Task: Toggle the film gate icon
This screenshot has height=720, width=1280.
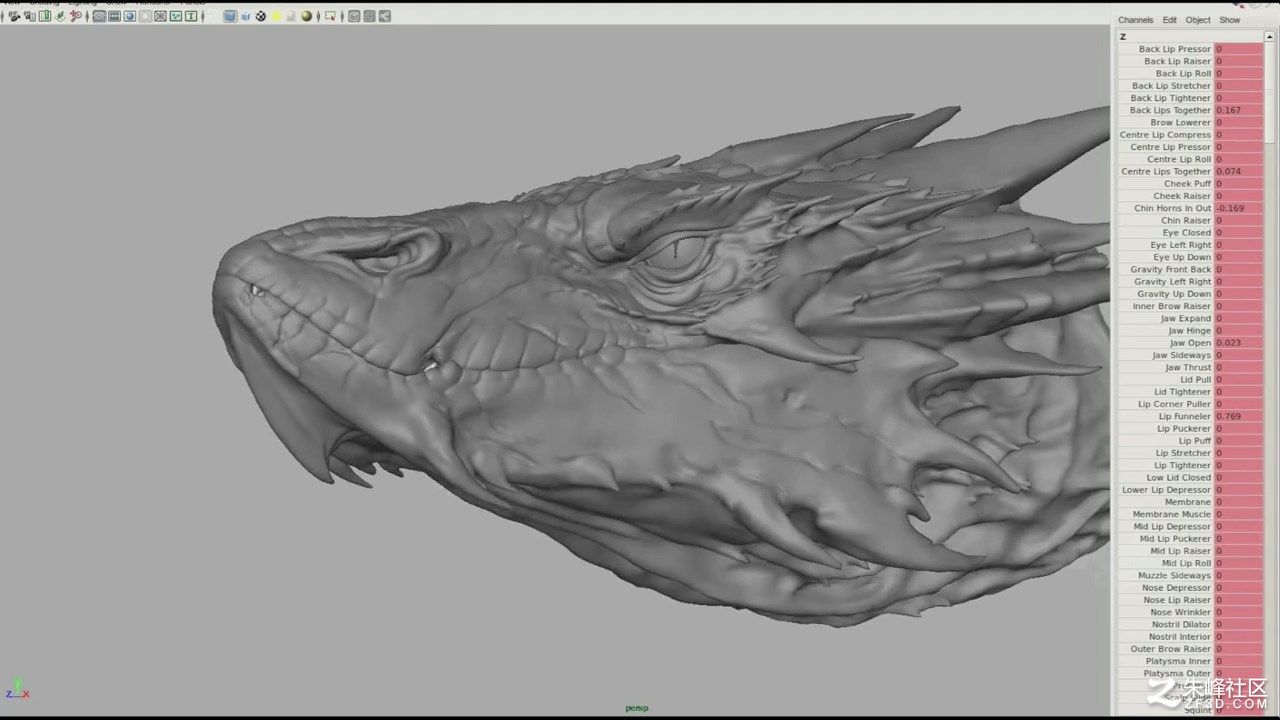Action: point(114,16)
